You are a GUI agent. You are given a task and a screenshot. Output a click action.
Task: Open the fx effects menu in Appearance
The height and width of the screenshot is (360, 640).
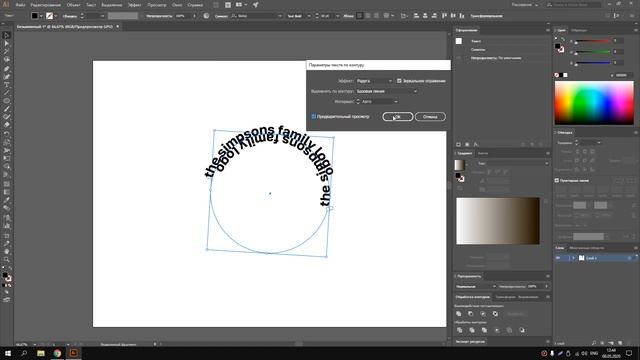click(476, 144)
